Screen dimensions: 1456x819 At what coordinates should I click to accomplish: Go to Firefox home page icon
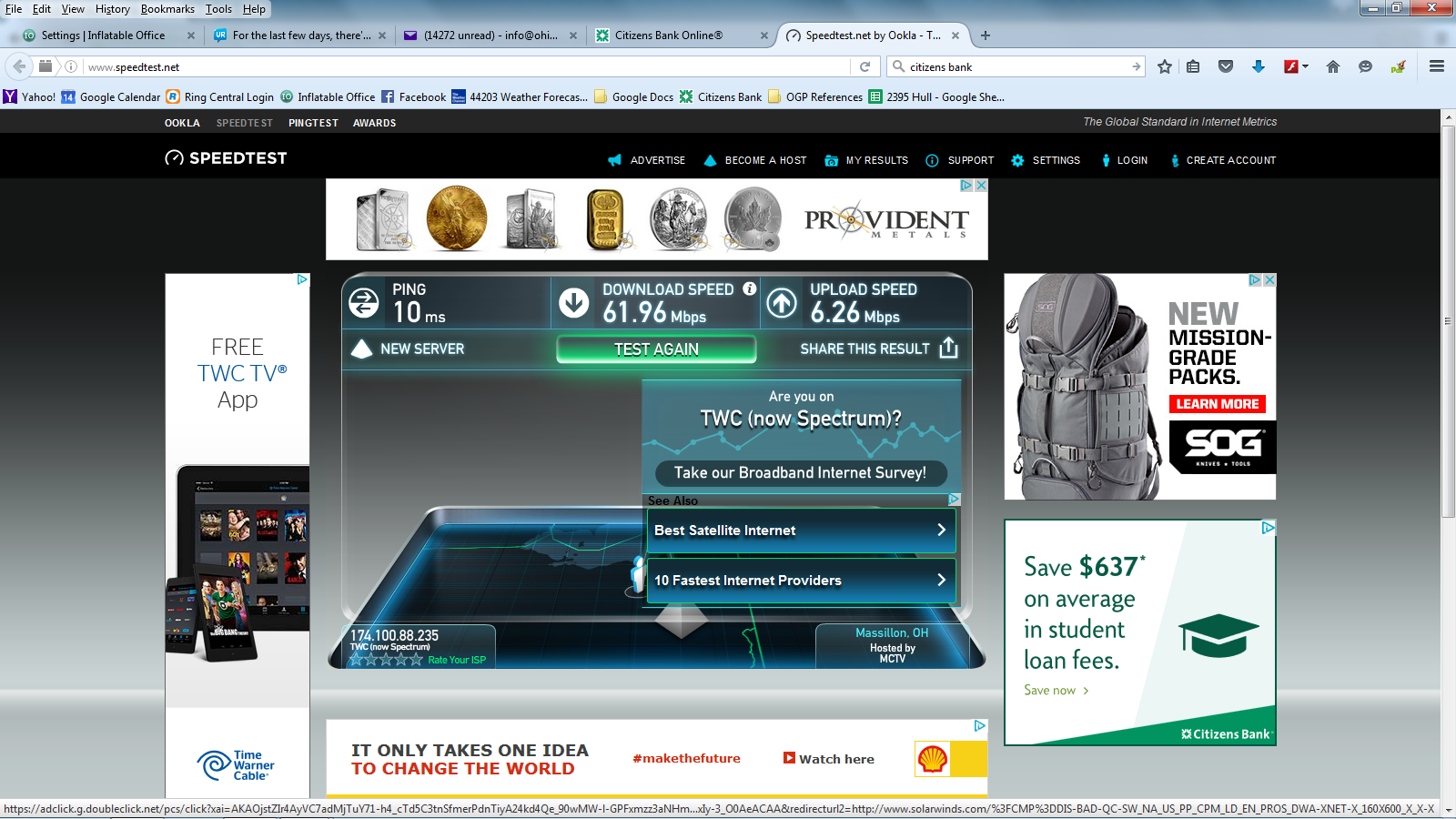1333,66
